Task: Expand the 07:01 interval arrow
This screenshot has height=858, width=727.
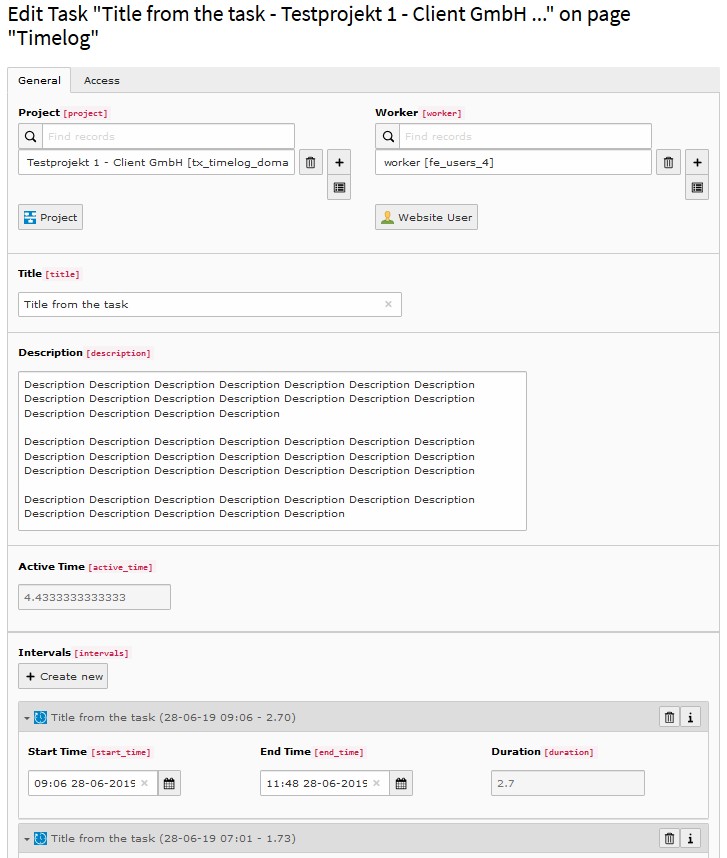Action: click(27, 838)
